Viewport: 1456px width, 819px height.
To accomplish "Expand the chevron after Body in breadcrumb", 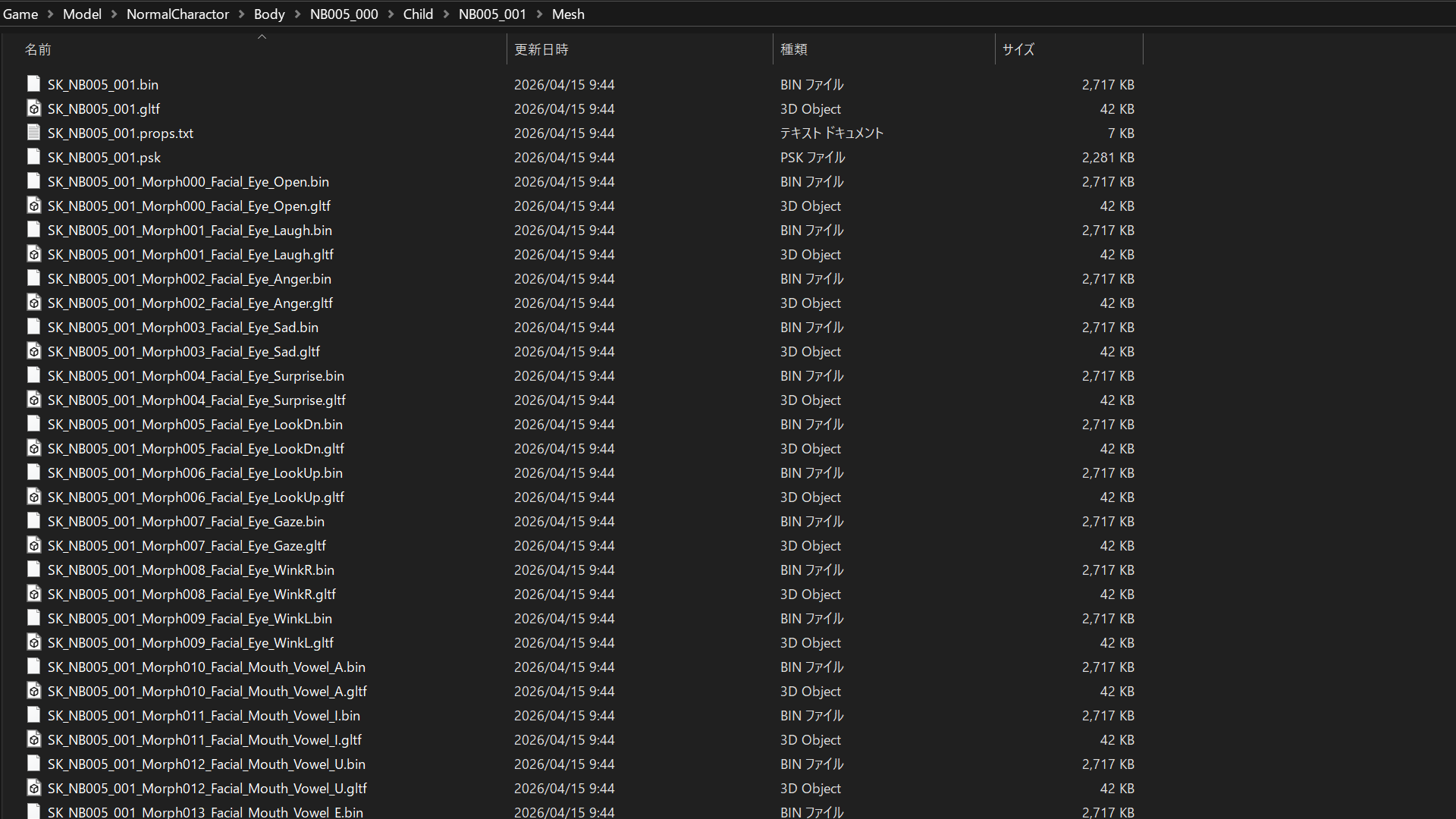I will [297, 14].
